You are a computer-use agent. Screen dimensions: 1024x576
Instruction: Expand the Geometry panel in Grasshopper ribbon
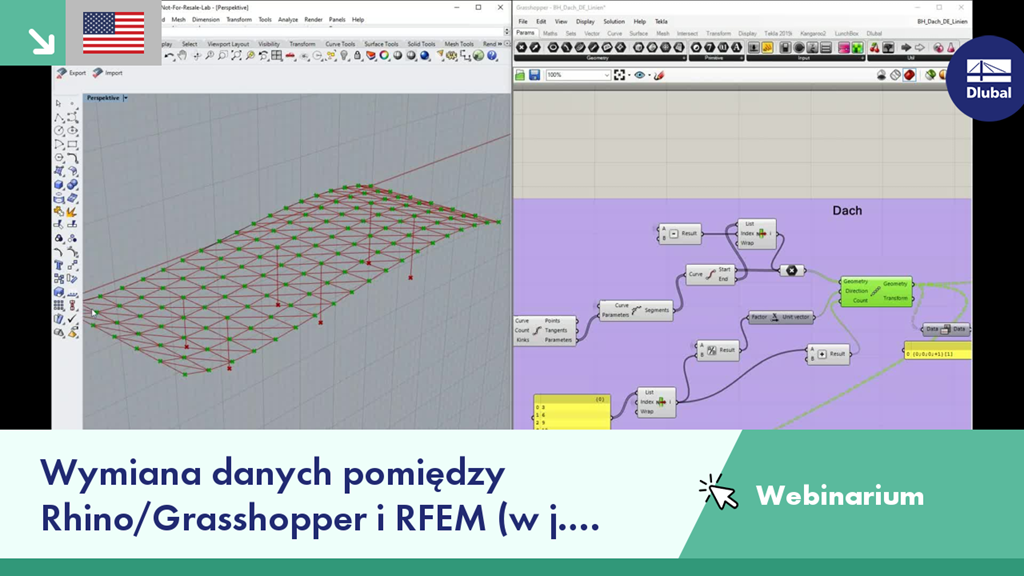[x=684, y=58]
